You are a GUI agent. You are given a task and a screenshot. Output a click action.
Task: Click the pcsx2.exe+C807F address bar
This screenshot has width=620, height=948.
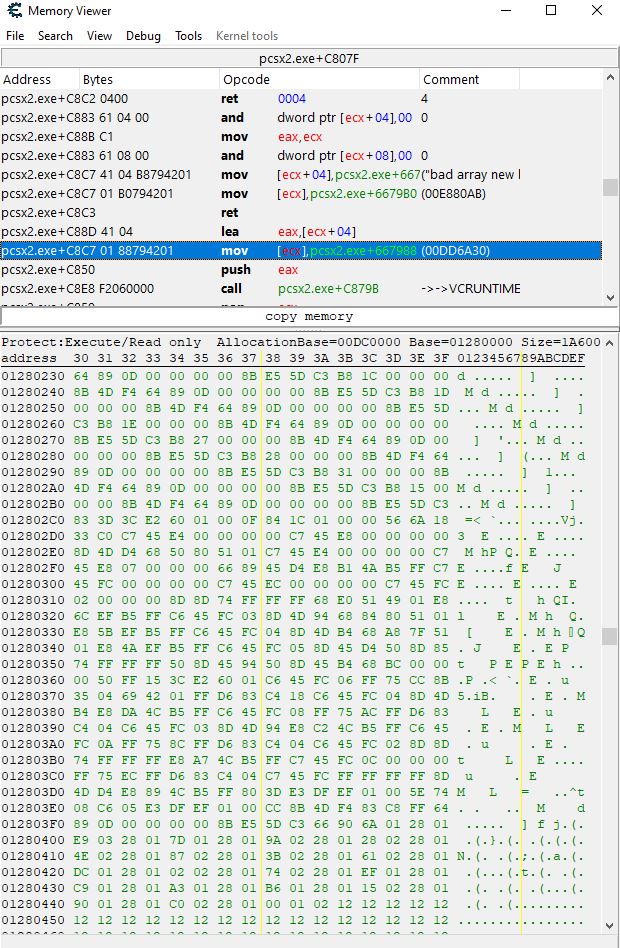point(309,59)
